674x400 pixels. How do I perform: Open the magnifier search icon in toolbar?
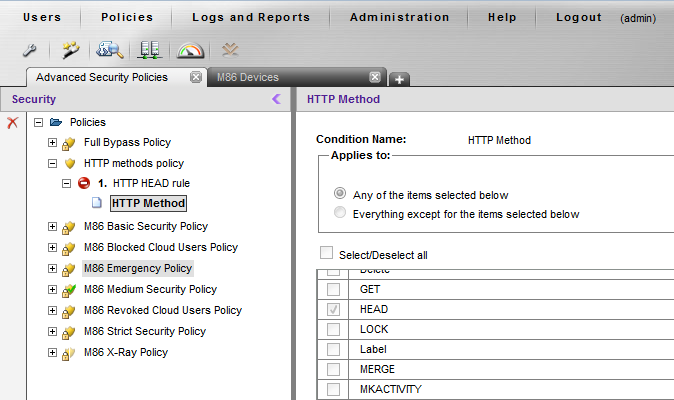(x=109, y=49)
